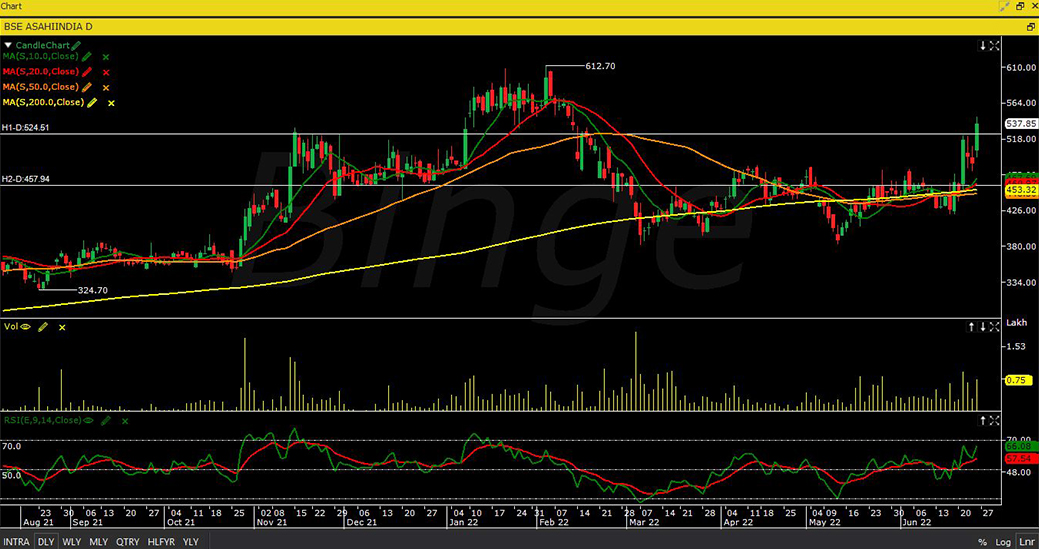
Task: Switch to INTRA interval
Action: coord(17,542)
